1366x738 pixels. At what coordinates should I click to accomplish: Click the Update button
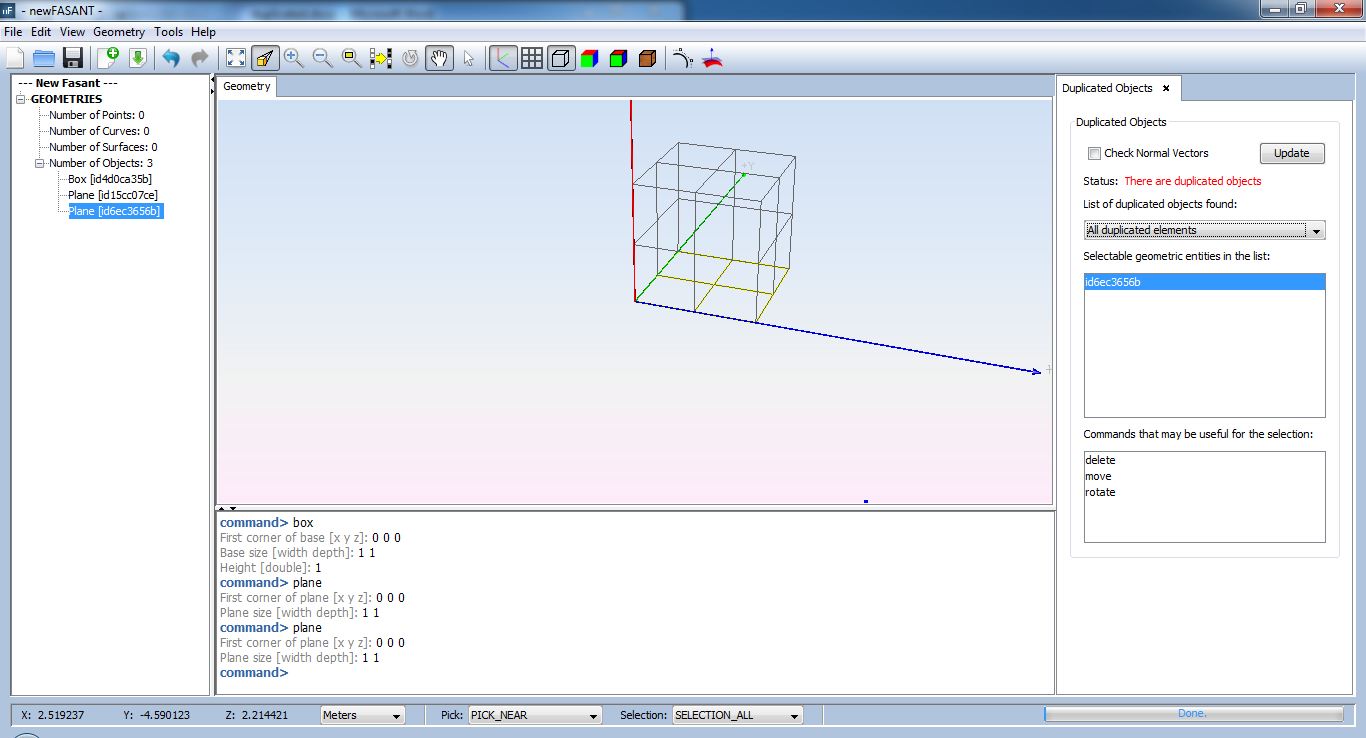(1291, 153)
